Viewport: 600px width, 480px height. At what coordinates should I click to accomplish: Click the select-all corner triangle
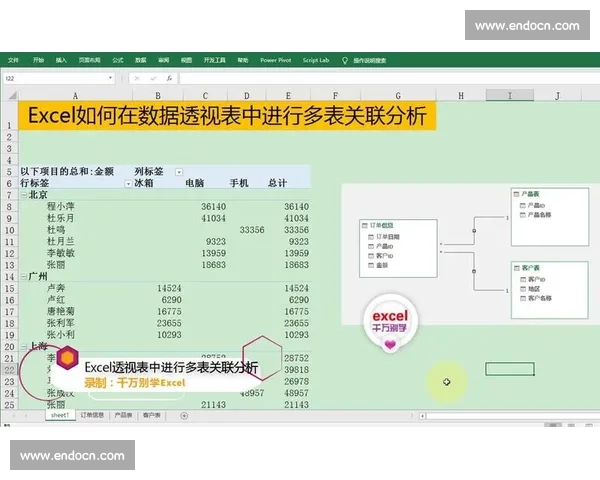tap(12, 95)
